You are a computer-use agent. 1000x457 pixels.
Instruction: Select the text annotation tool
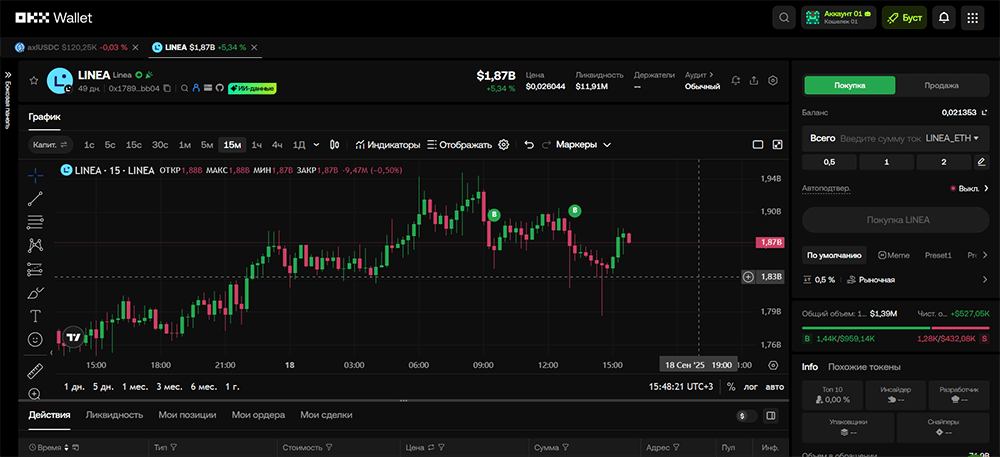[x=35, y=316]
